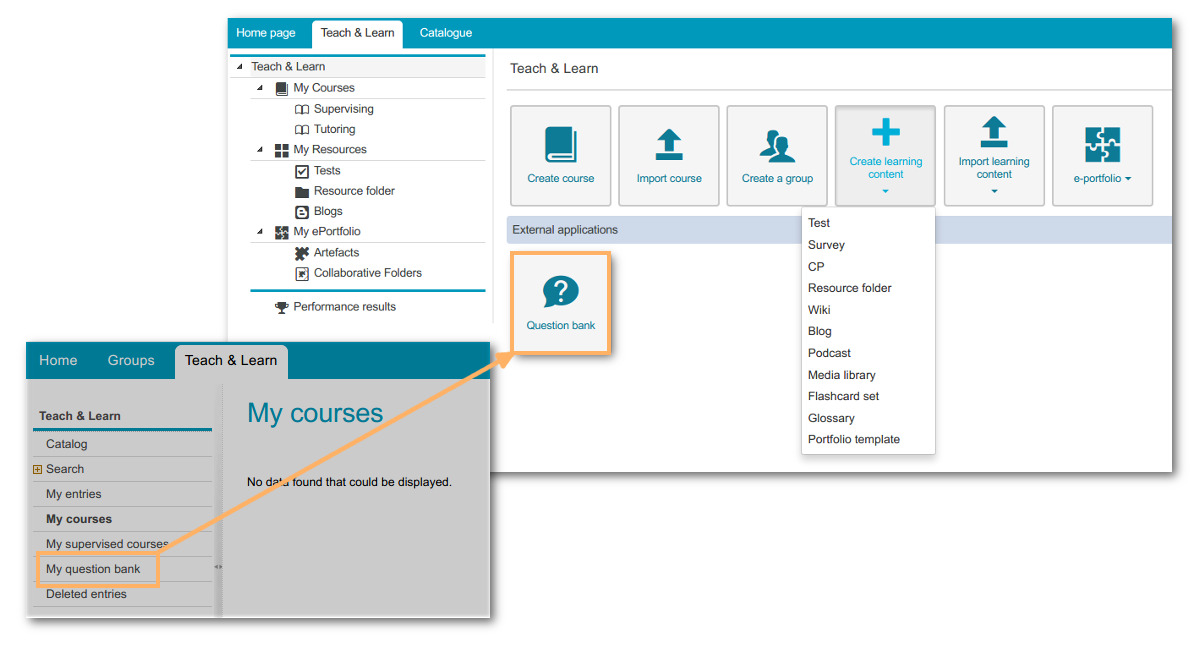The image size is (1200, 658).
Task: Expand the Search entry in left menu
Action: pos(38,469)
